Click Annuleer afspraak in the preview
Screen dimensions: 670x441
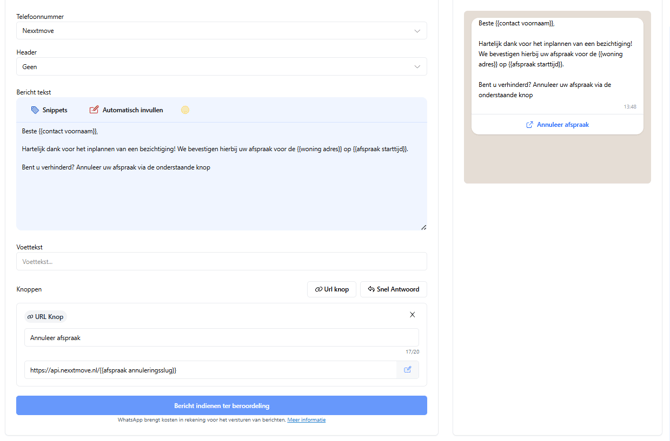562,125
